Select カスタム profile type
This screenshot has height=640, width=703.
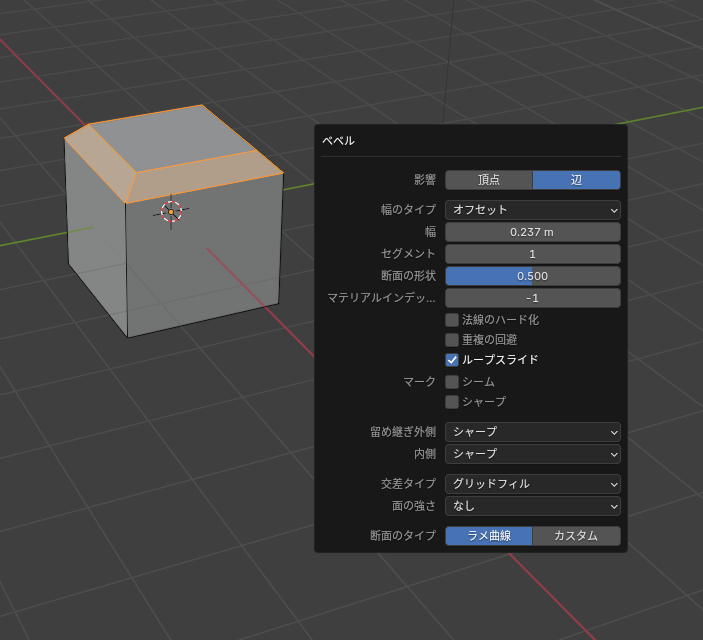(x=577, y=536)
